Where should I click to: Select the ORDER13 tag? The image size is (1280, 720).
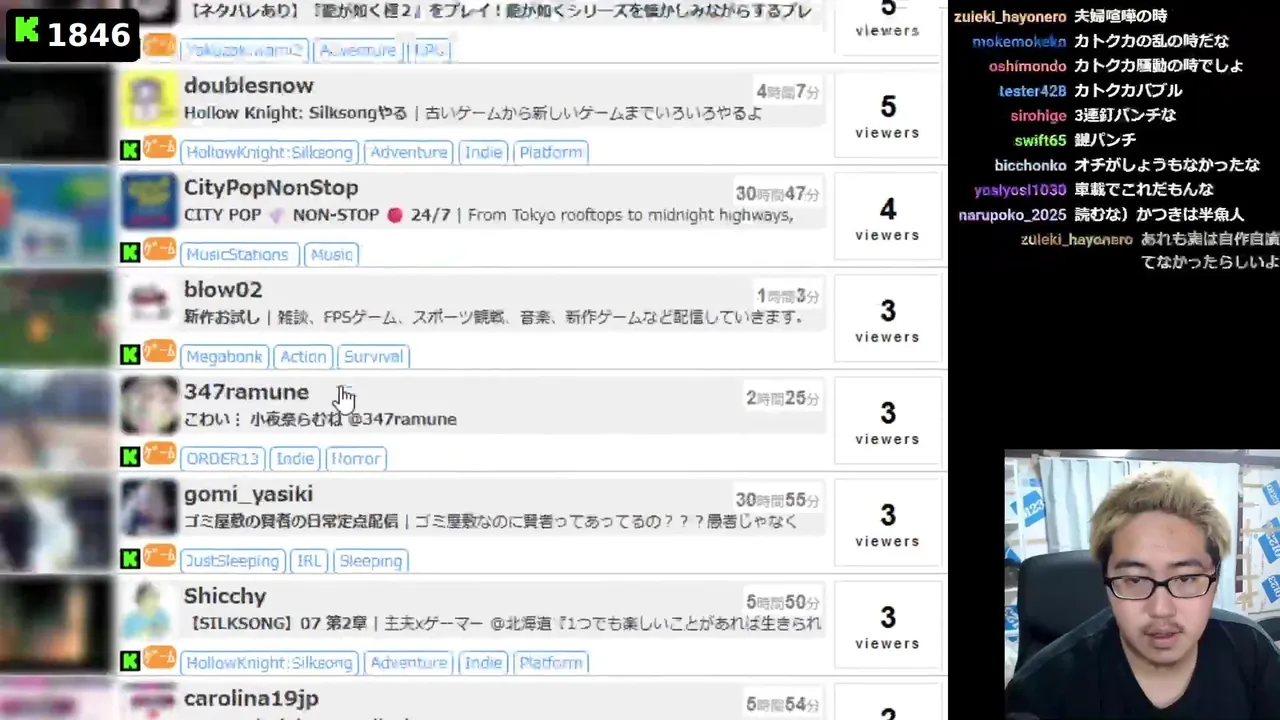point(222,458)
